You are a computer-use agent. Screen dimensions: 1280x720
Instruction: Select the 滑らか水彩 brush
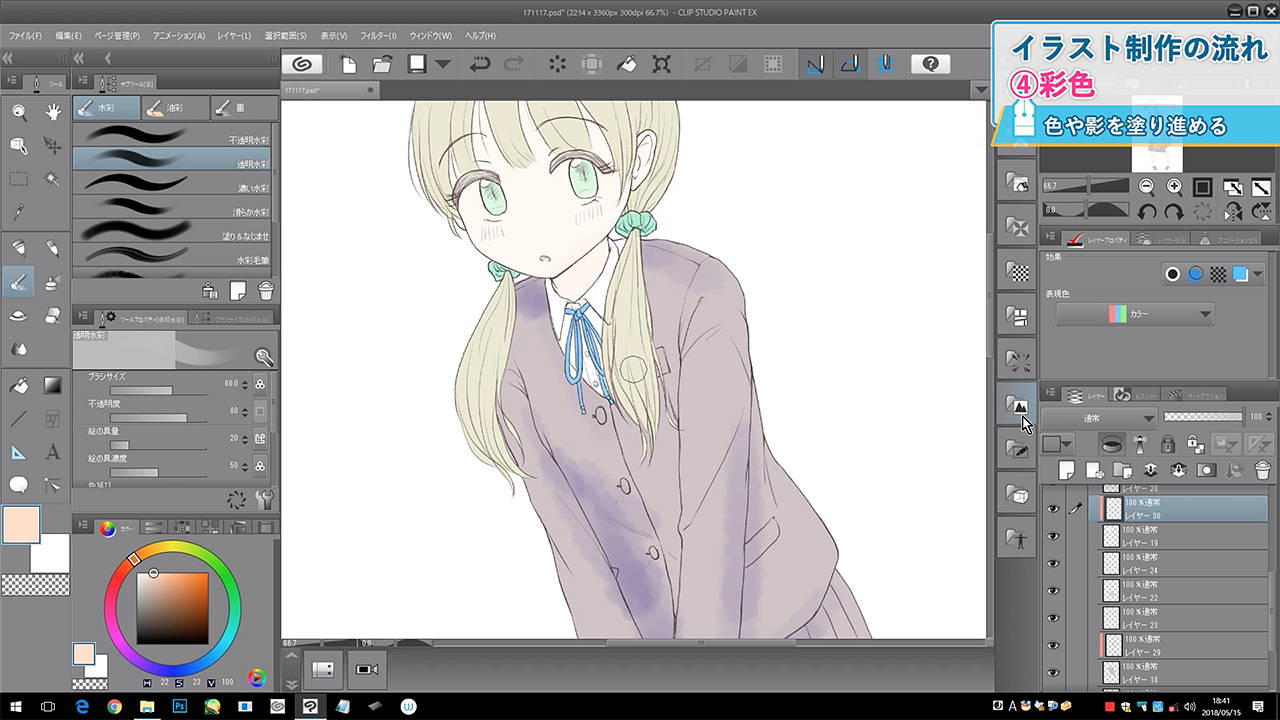click(x=173, y=209)
